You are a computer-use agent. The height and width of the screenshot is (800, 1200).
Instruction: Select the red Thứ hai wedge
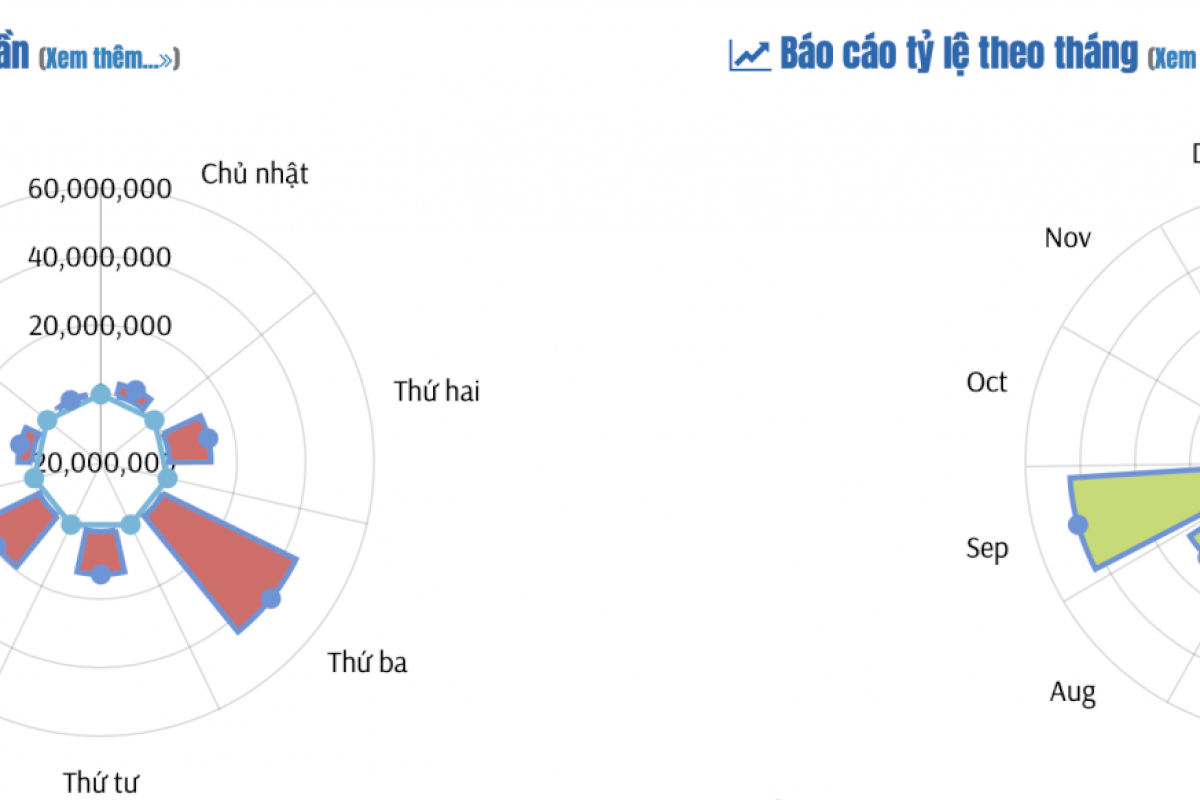click(188, 441)
